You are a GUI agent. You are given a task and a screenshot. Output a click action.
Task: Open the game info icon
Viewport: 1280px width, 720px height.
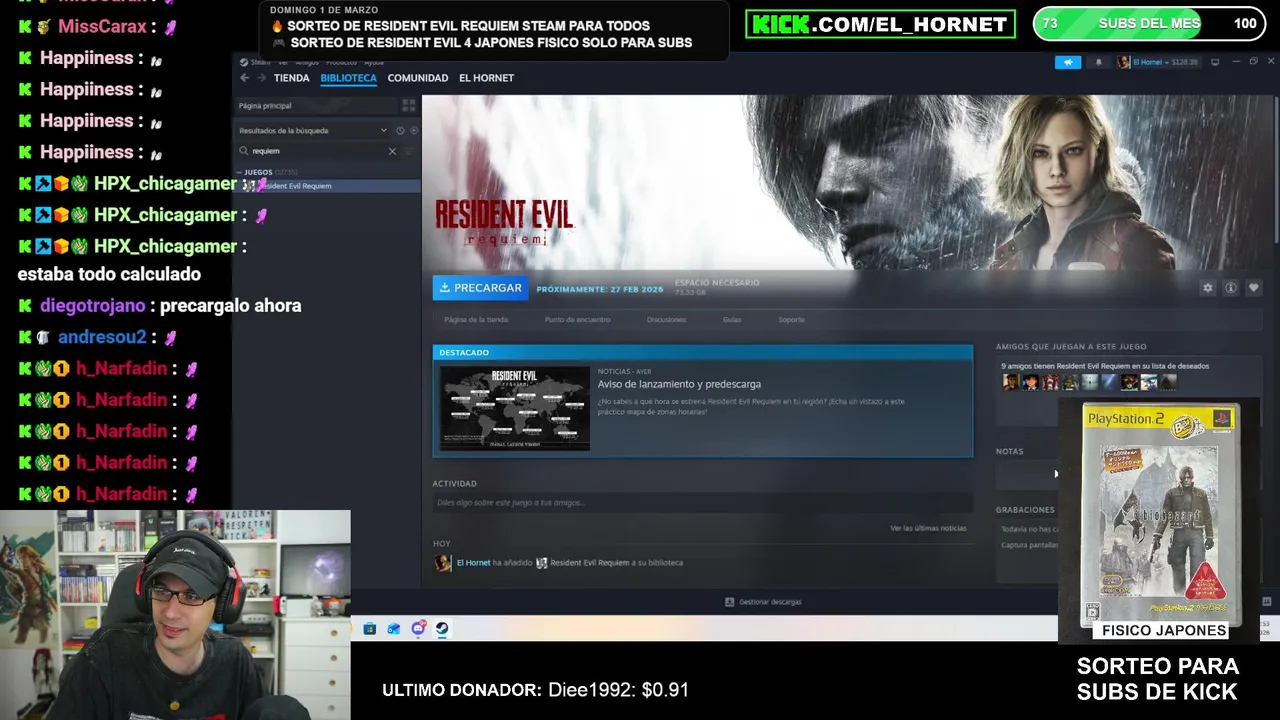[1230, 288]
